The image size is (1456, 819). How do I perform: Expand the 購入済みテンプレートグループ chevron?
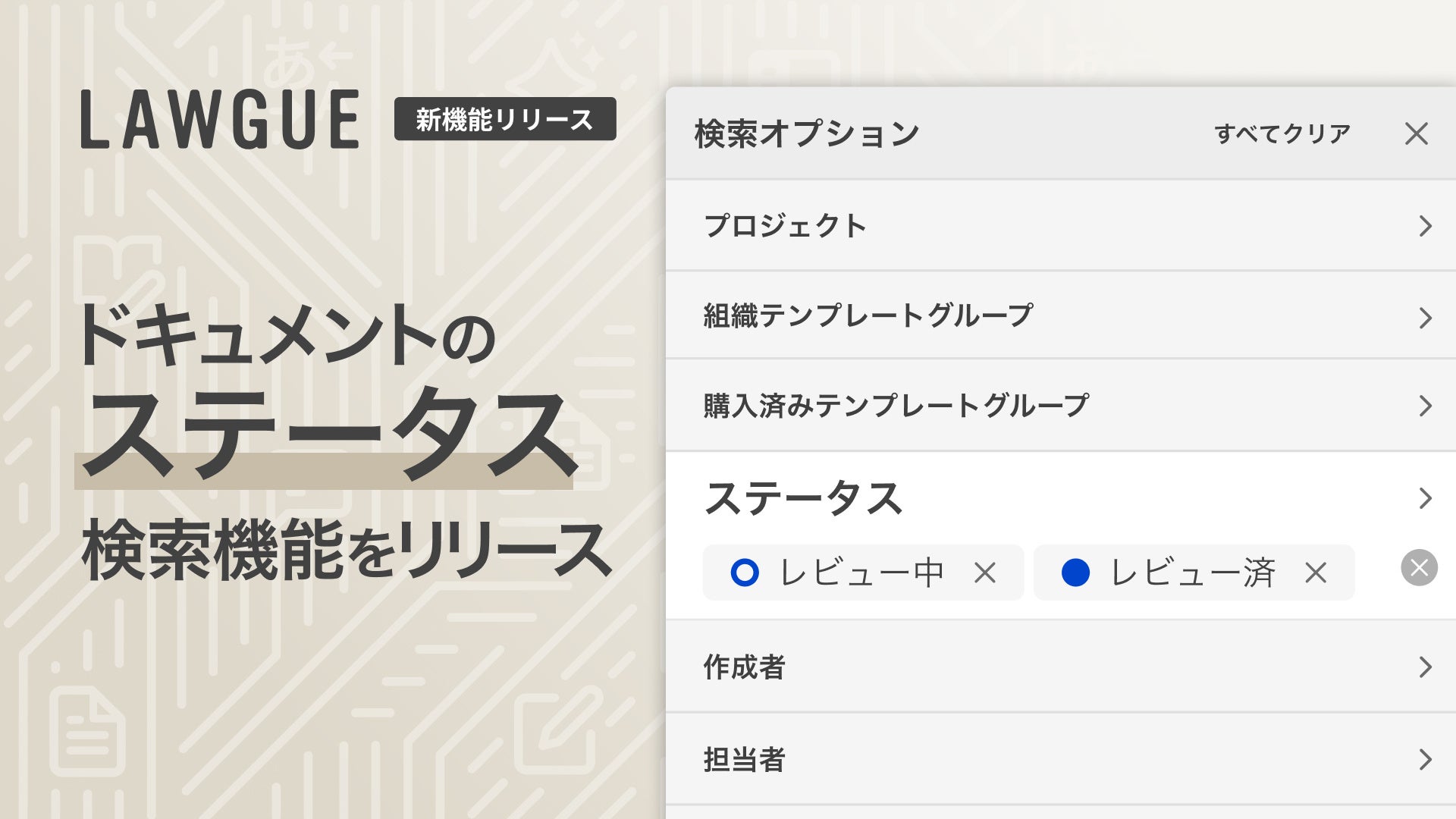click(1425, 406)
